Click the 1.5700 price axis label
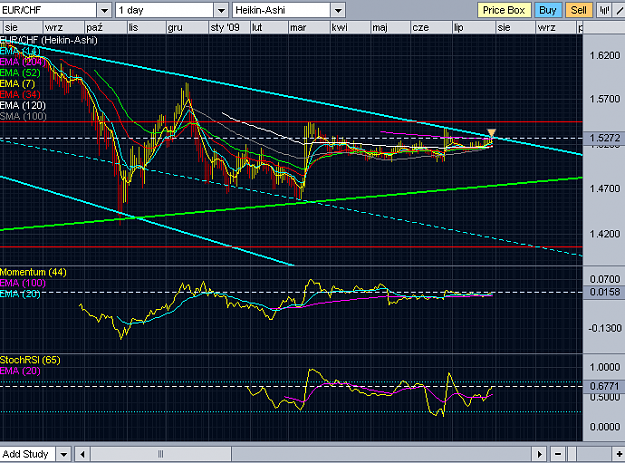Viewport: 625px width, 463px height. pyautogui.click(x=605, y=99)
